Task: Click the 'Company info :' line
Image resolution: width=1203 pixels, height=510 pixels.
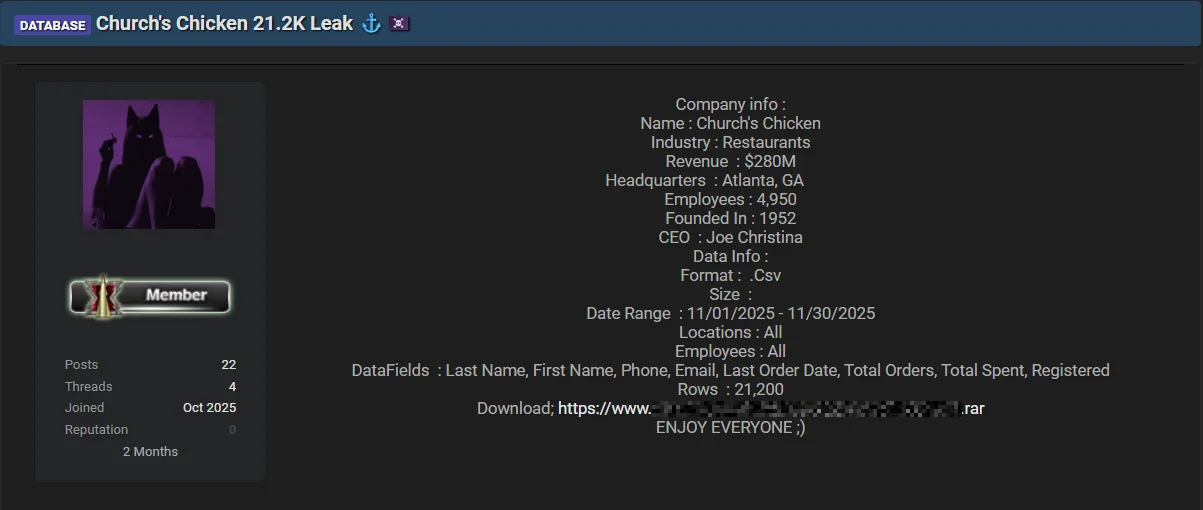Action: pyautogui.click(x=731, y=104)
